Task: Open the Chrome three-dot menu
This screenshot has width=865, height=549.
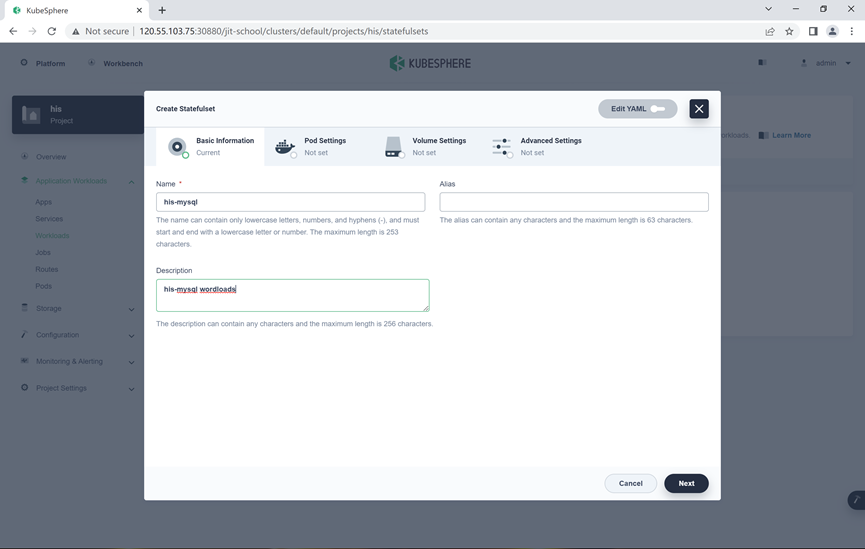Action: click(x=852, y=31)
